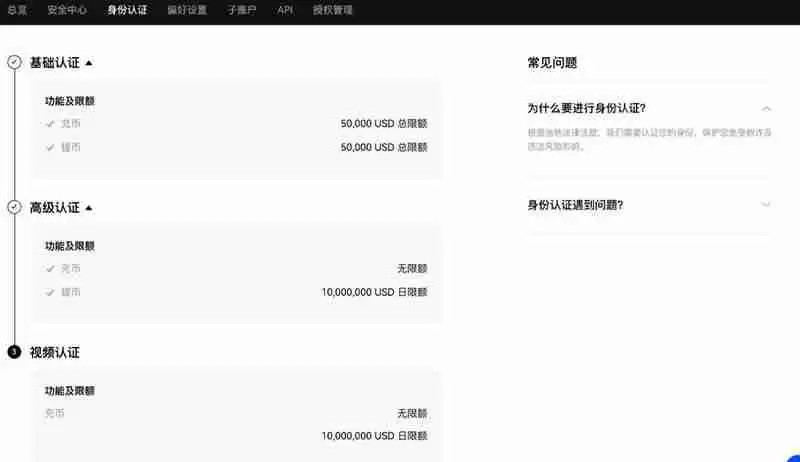Click the answer paragraph under 为什么要进行身份认证
Viewport: 800px width, 462px height.
pyautogui.click(x=649, y=139)
